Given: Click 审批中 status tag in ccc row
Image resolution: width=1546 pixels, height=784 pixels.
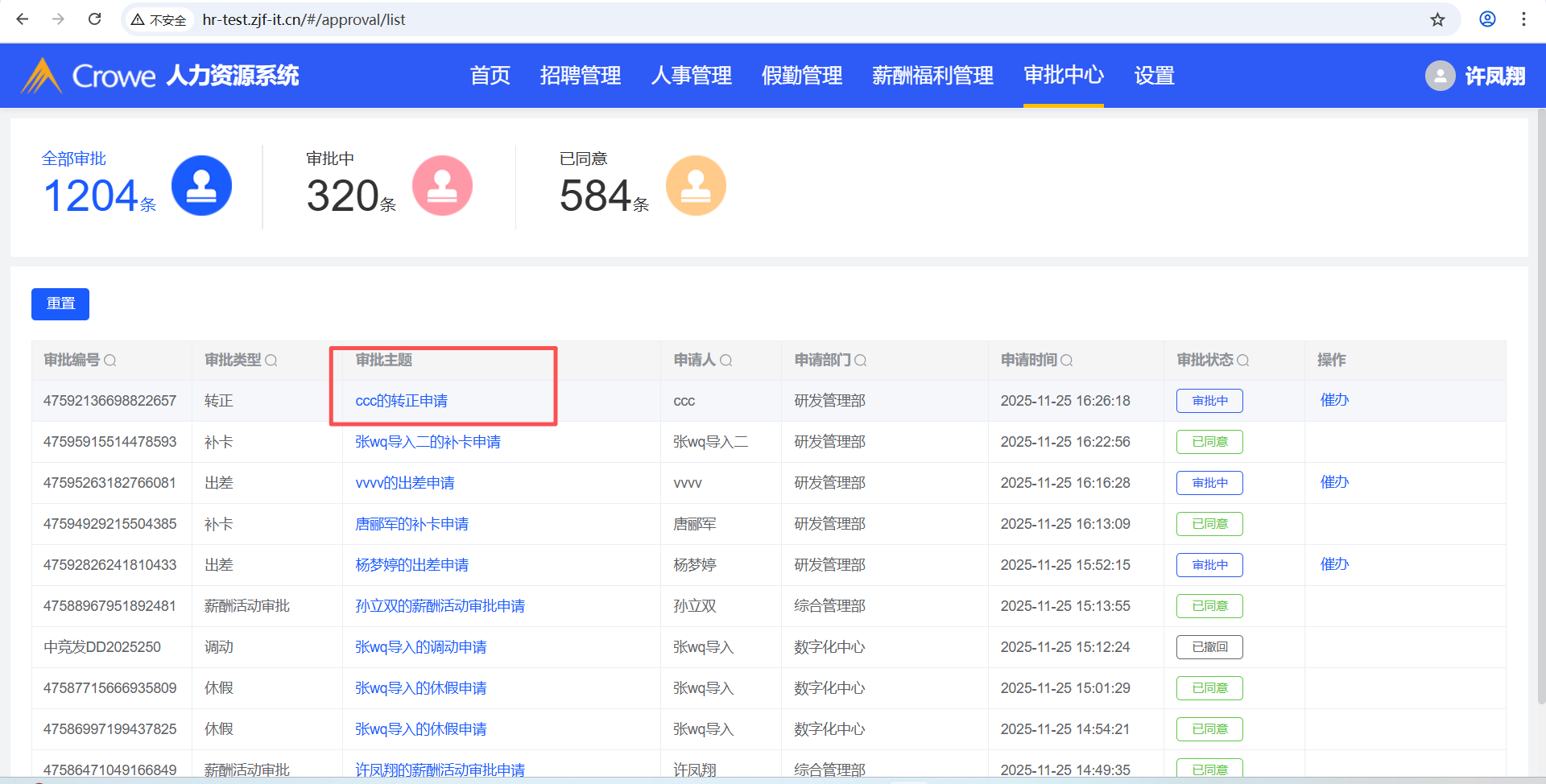Looking at the screenshot, I should coord(1209,401).
